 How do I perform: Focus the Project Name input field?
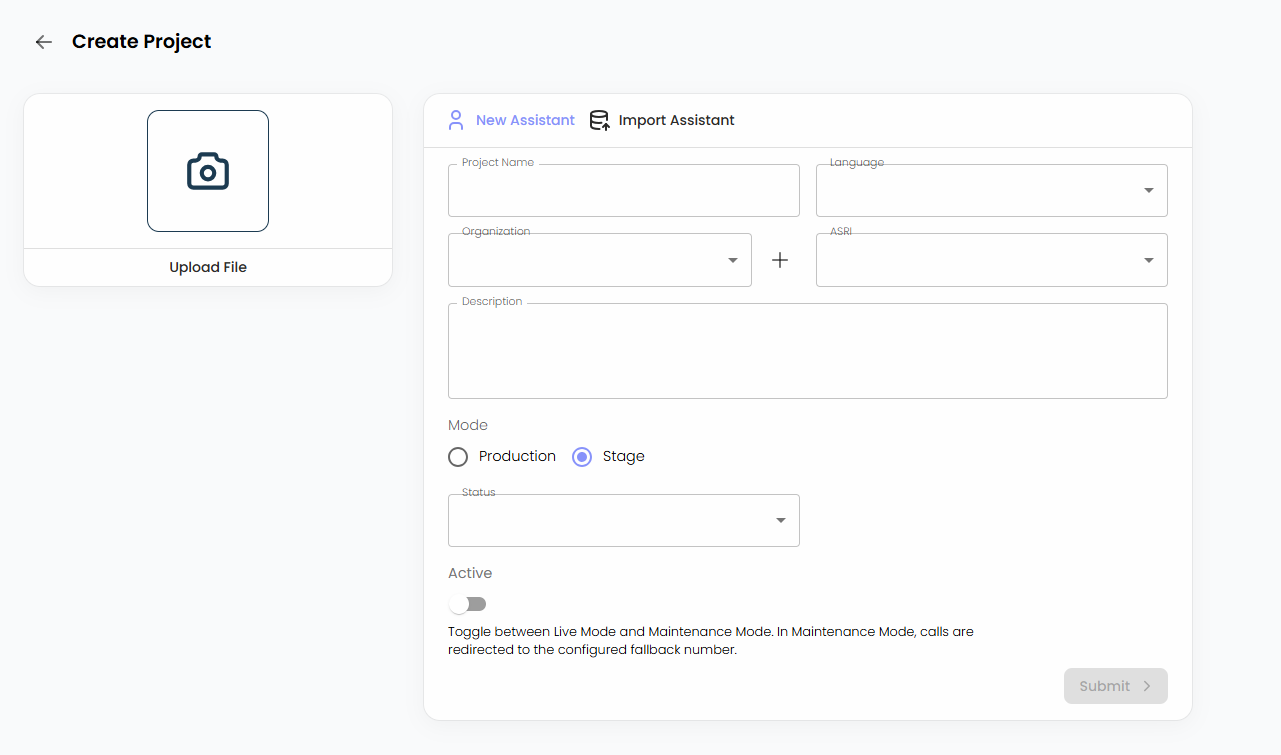[x=624, y=190]
